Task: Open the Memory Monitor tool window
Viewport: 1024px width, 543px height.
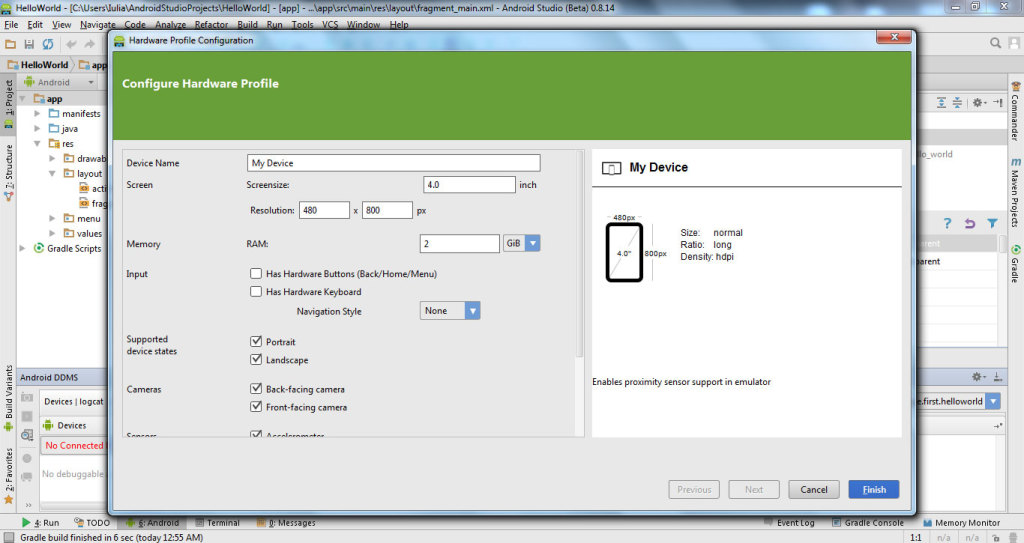Action: (961, 523)
